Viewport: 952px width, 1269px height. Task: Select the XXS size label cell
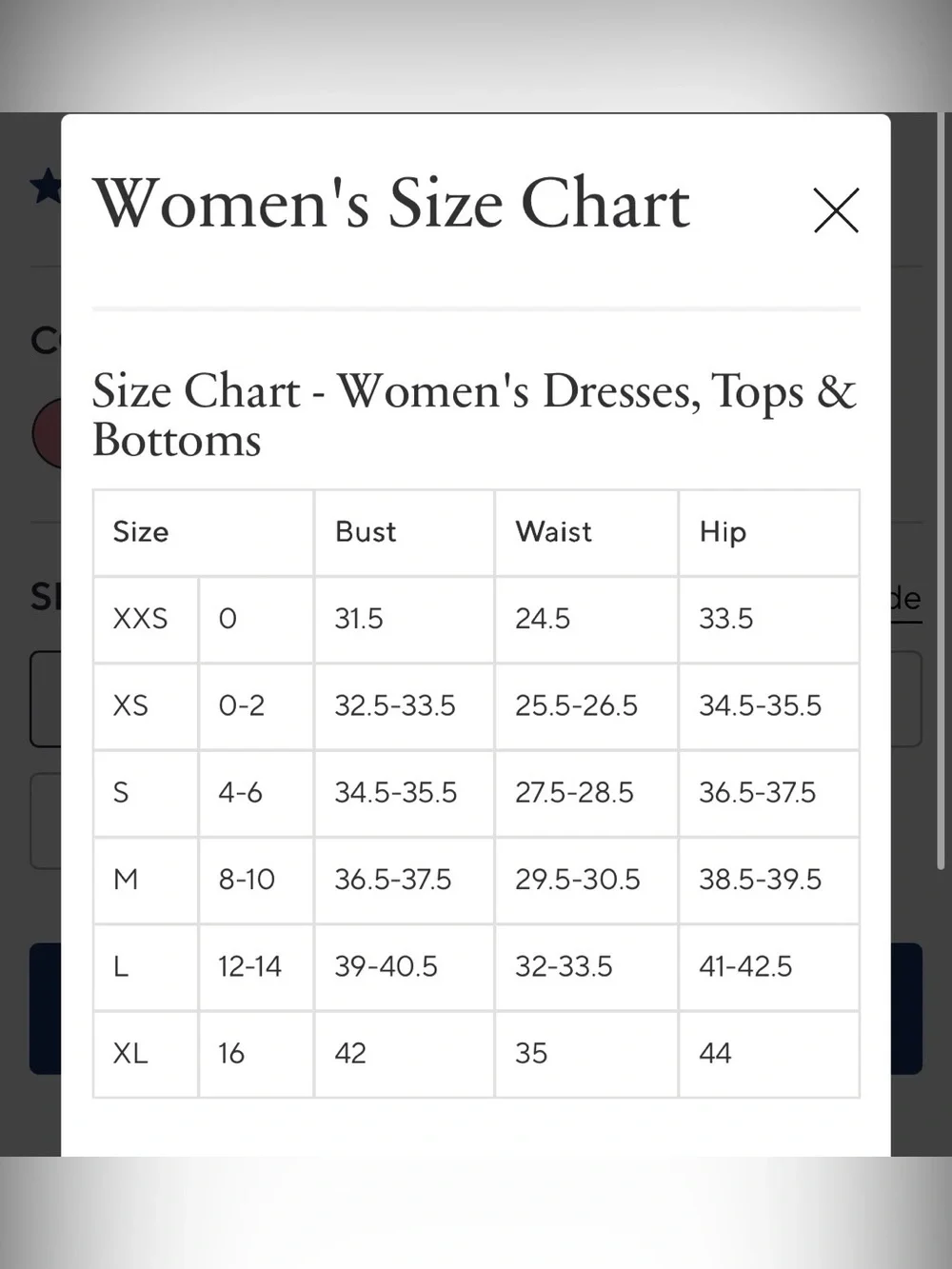pyautogui.click(x=146, y=619)
